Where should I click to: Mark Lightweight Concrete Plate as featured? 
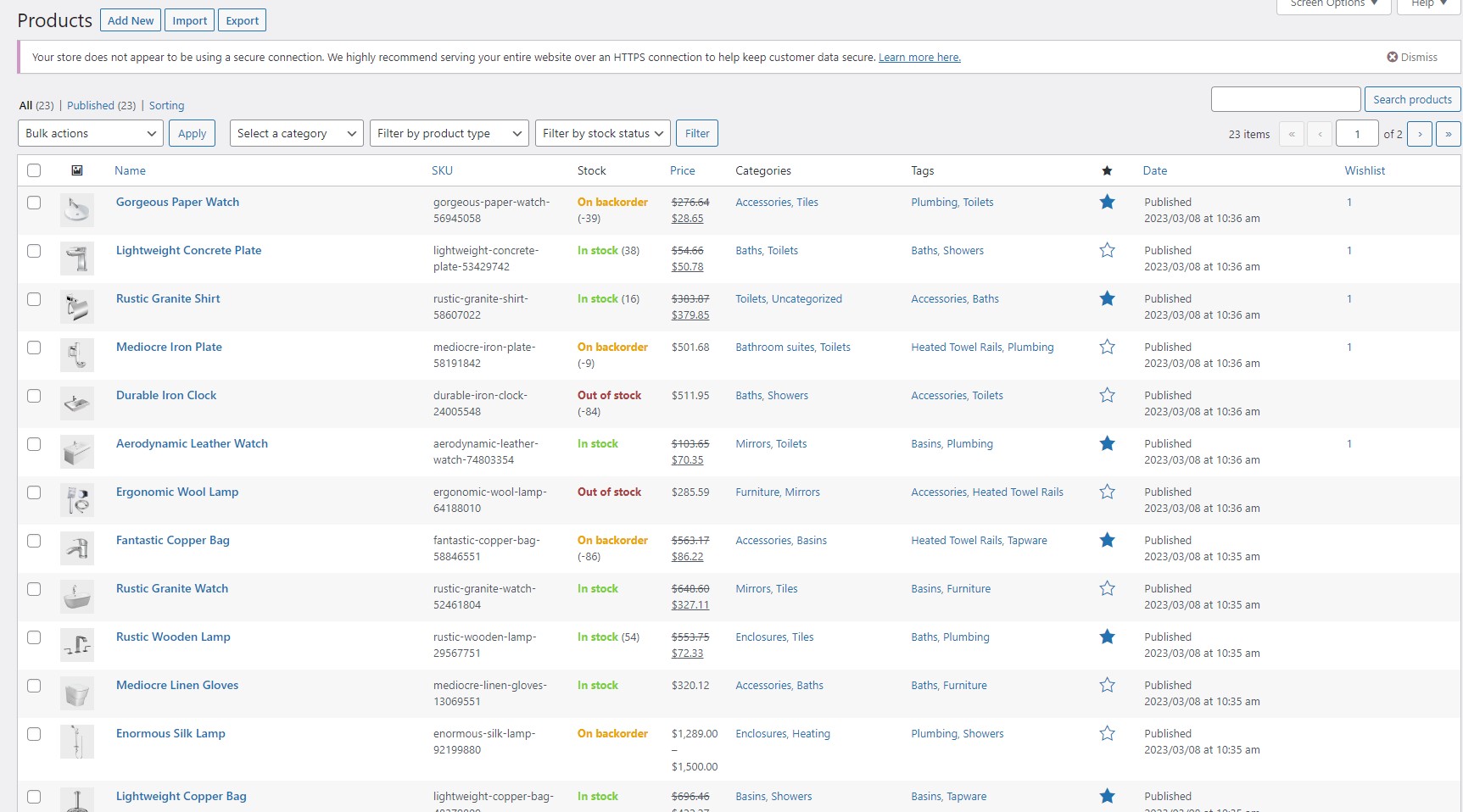(1107, 251)
